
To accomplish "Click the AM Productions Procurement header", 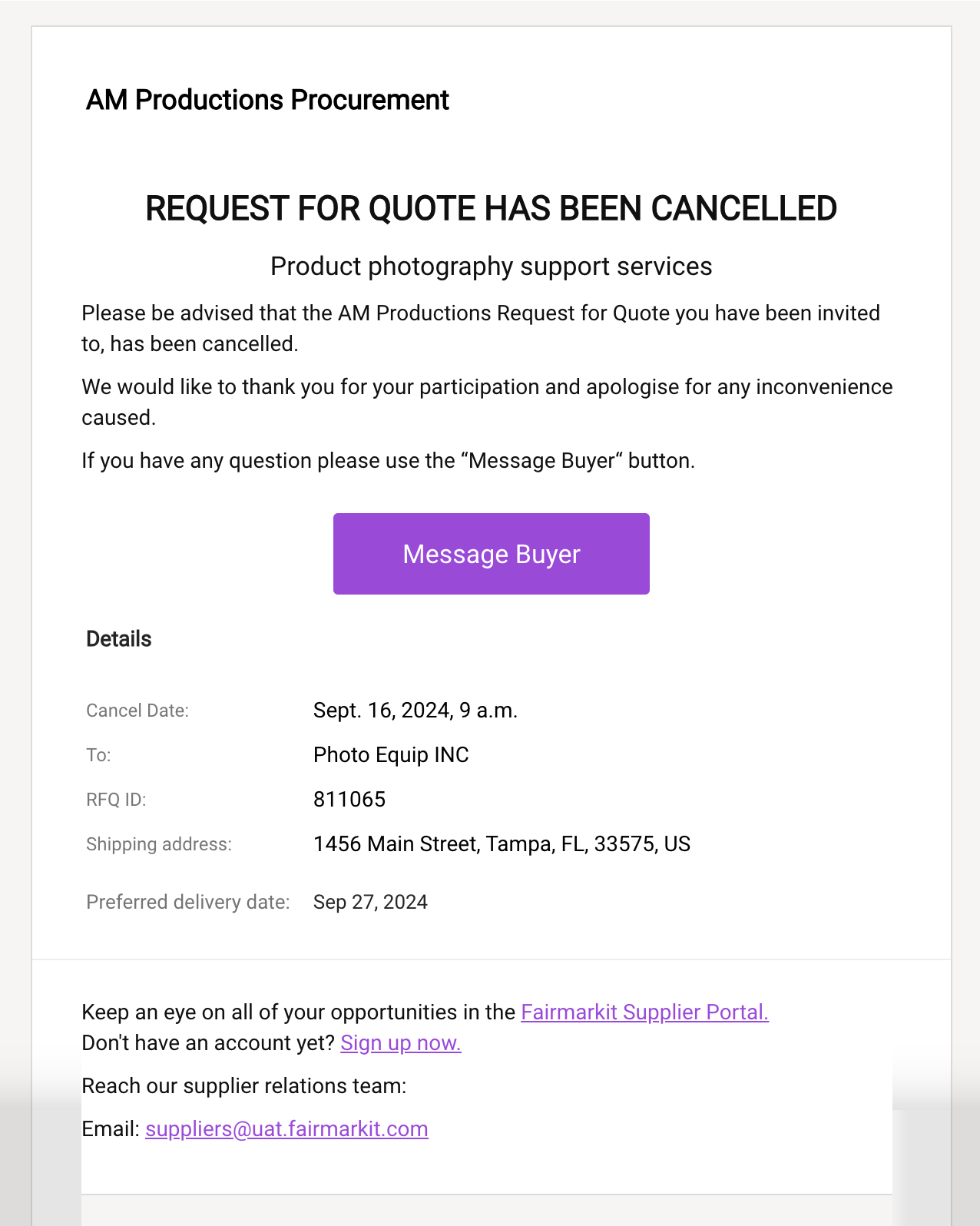I will [267, 100].
